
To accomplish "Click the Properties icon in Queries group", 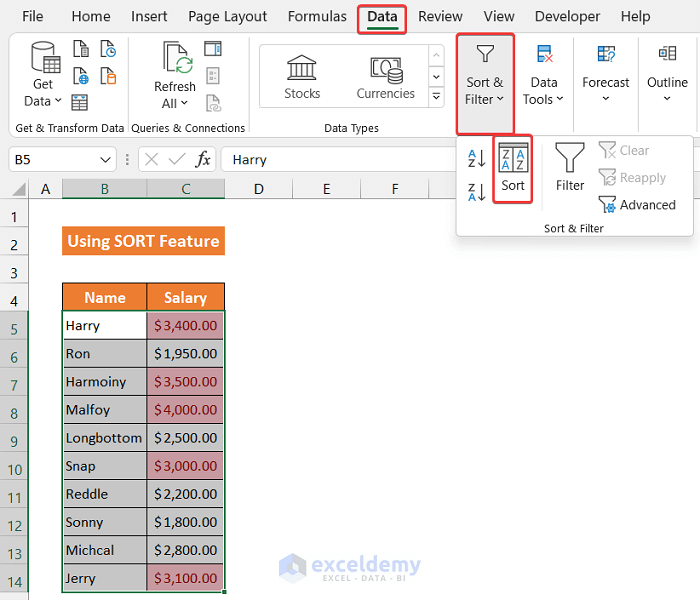I will tap(213, 76).
